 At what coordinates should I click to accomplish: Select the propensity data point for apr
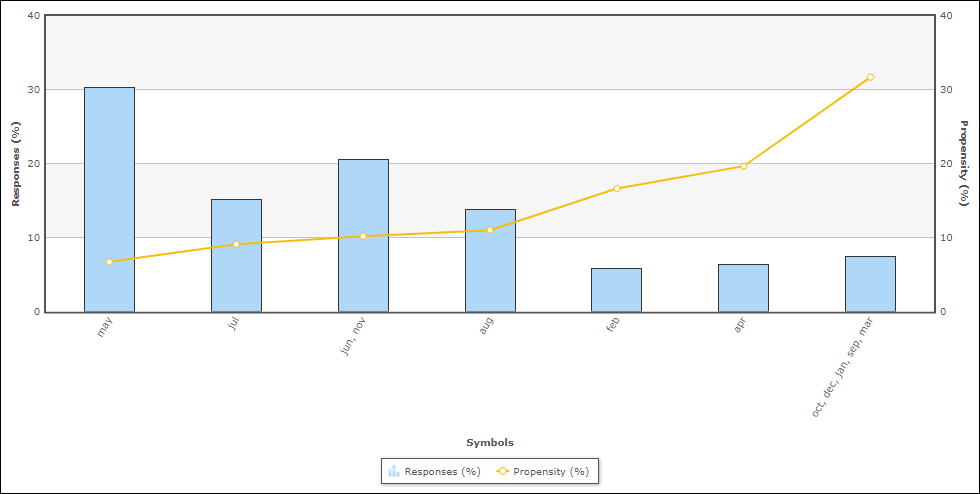(743, 166)
